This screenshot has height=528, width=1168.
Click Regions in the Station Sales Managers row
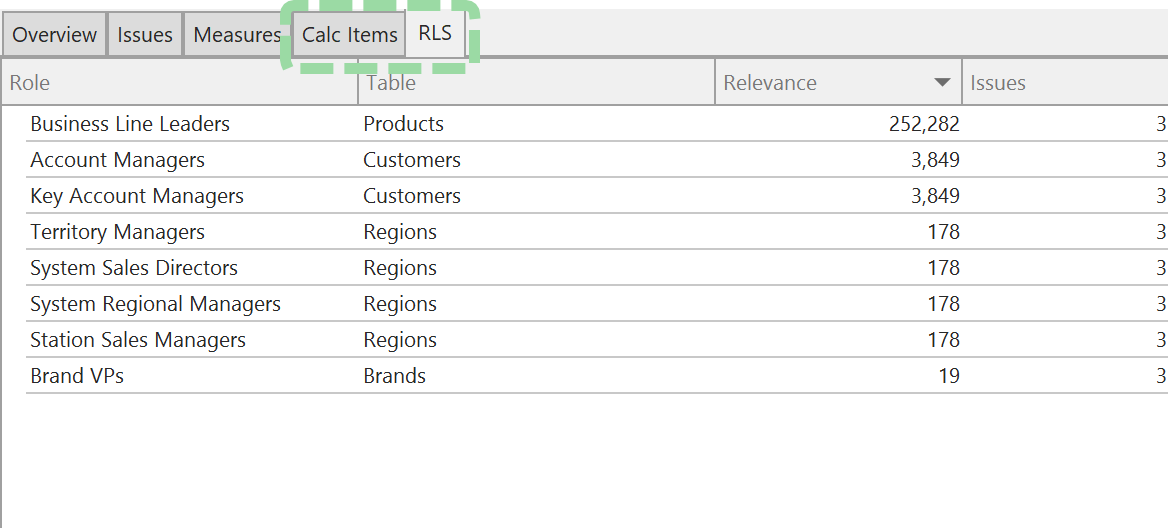400,340
